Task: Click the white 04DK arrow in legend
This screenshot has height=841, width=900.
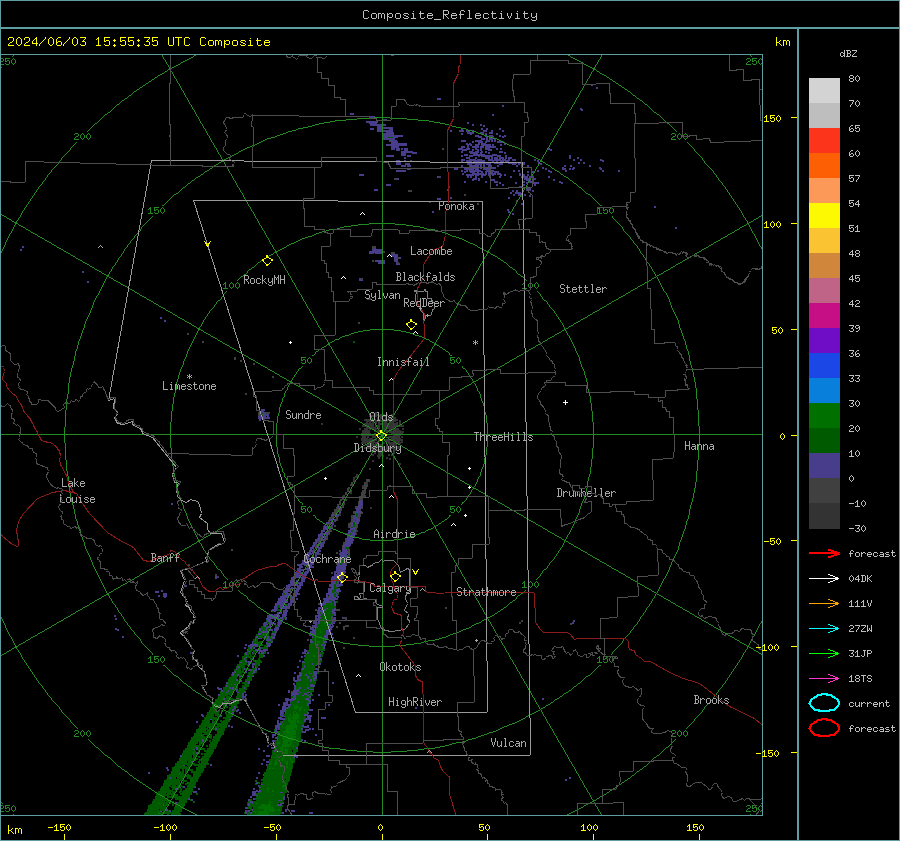Action: pos(824,578)
